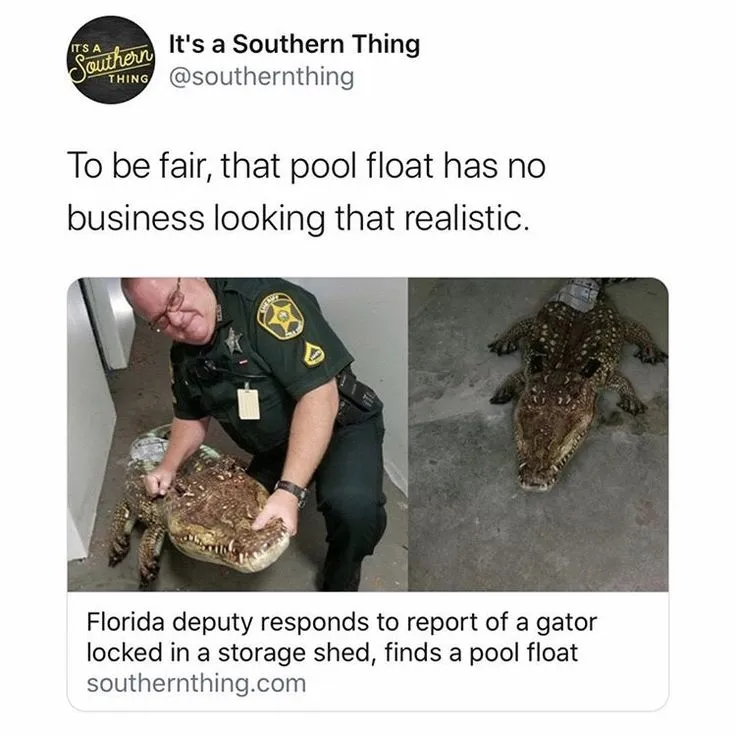The image size is (736, 735).
Task: Open the @southernthing handle link
Action: [261, 77]
